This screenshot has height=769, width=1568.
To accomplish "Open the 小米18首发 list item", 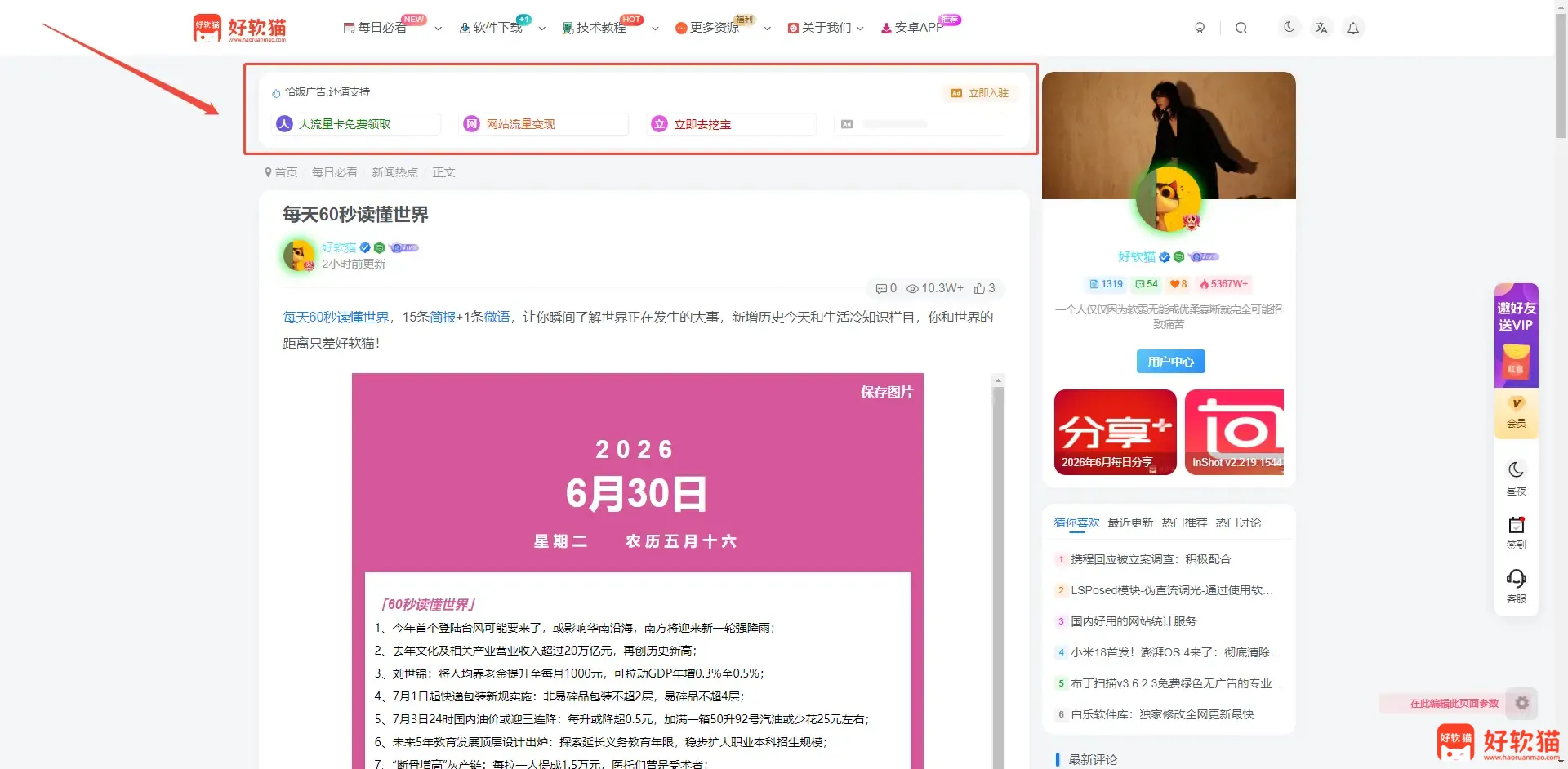I will point(1175,652).
